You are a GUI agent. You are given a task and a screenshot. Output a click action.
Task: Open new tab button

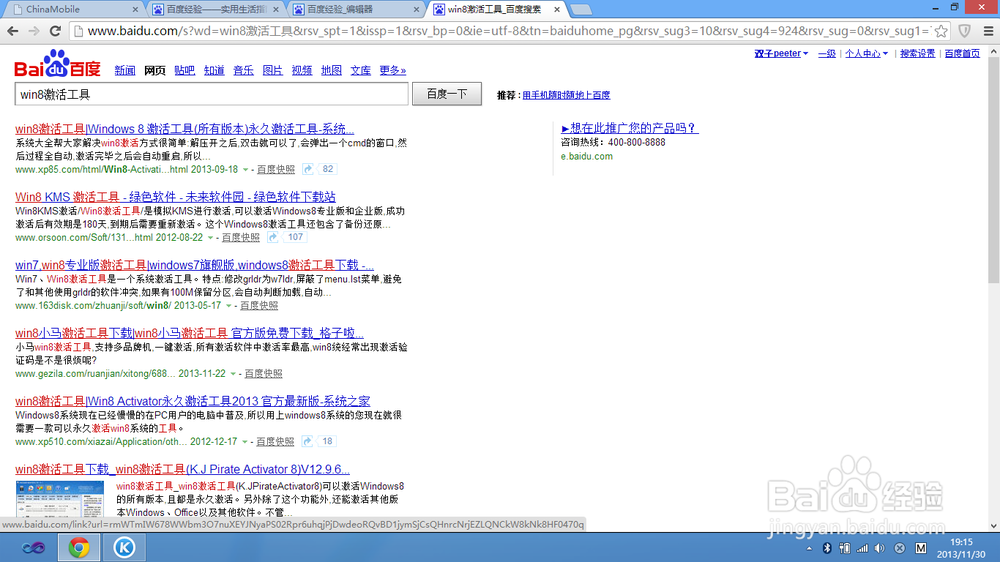pos(580,10)
